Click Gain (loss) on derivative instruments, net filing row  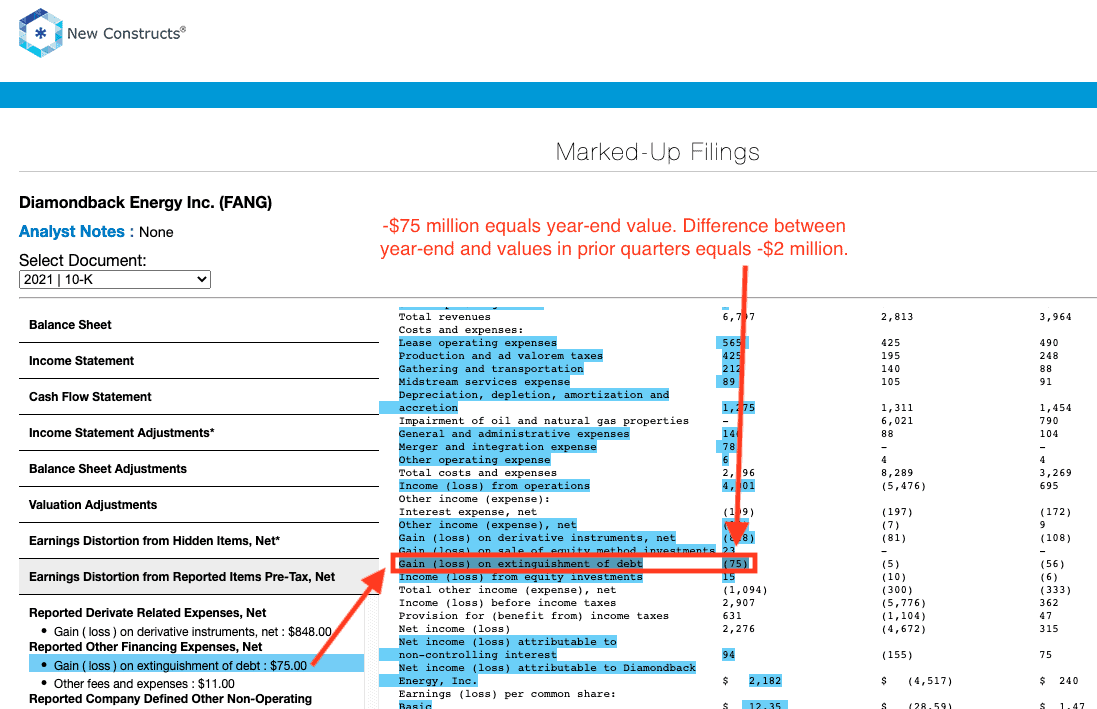click(x=537, y=538)
